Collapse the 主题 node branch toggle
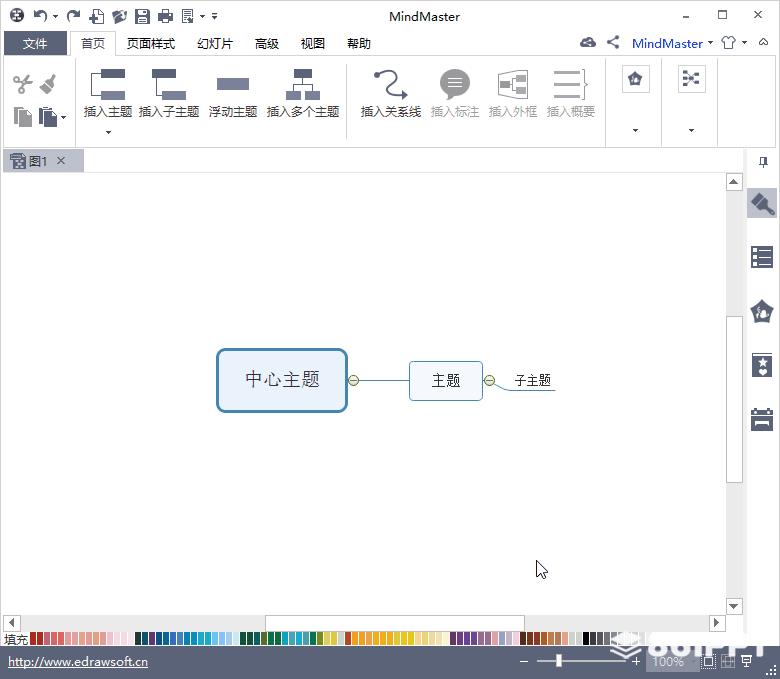The height and width of the screenshot is (679, 780). click(x=489, y=381)
